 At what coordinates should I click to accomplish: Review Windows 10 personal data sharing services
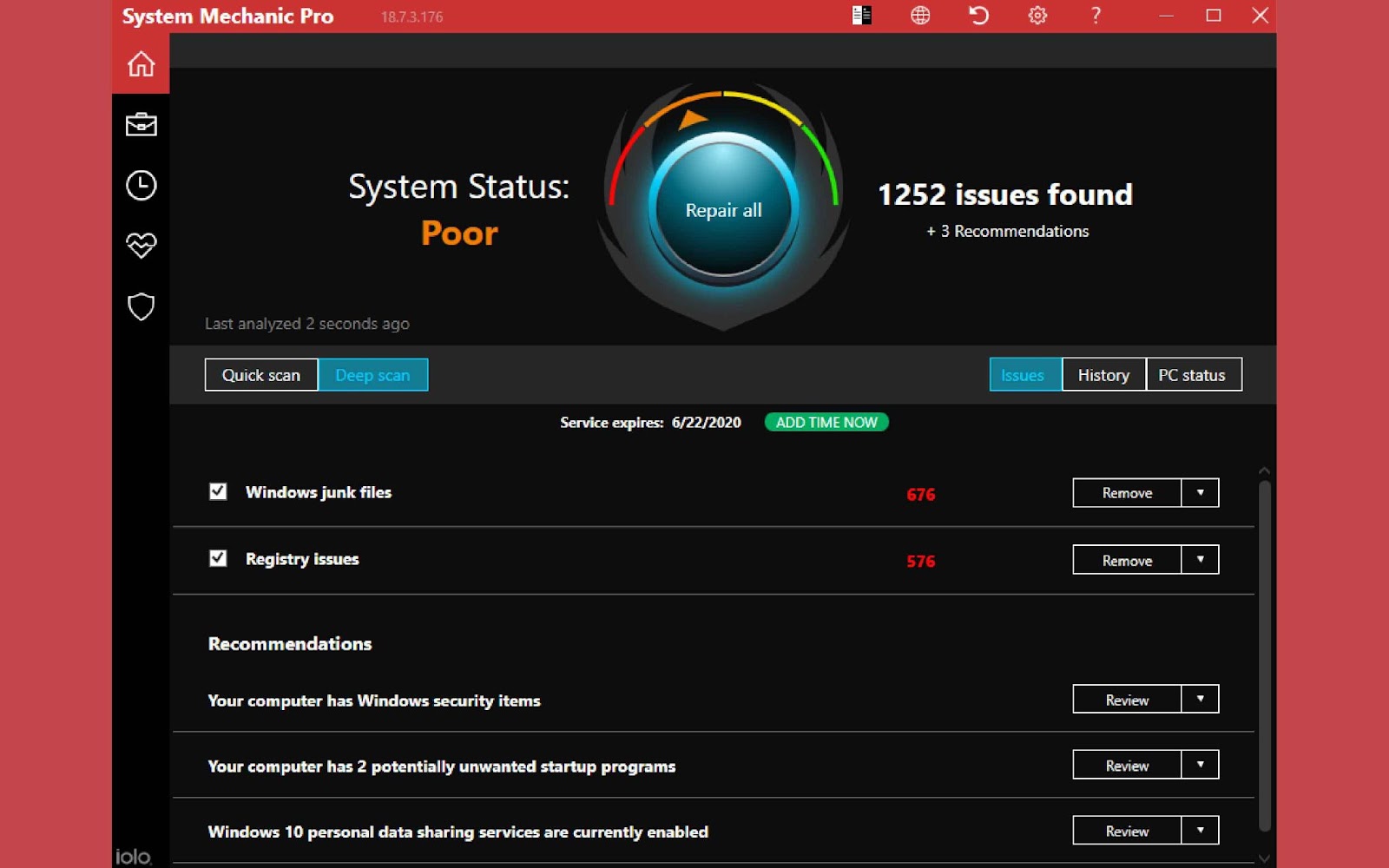(1127, 831)
